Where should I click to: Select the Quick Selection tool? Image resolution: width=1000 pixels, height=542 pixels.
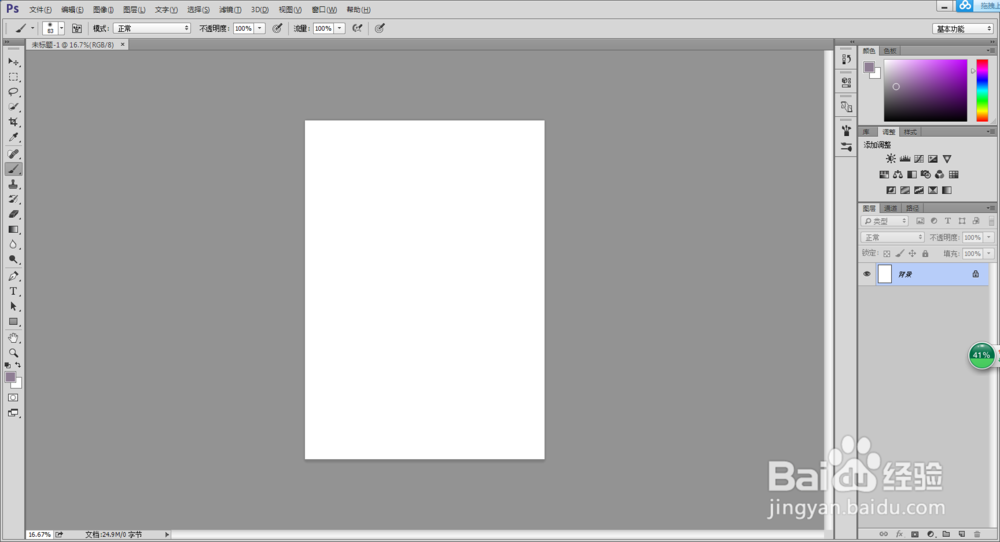[x=13, y=107]
